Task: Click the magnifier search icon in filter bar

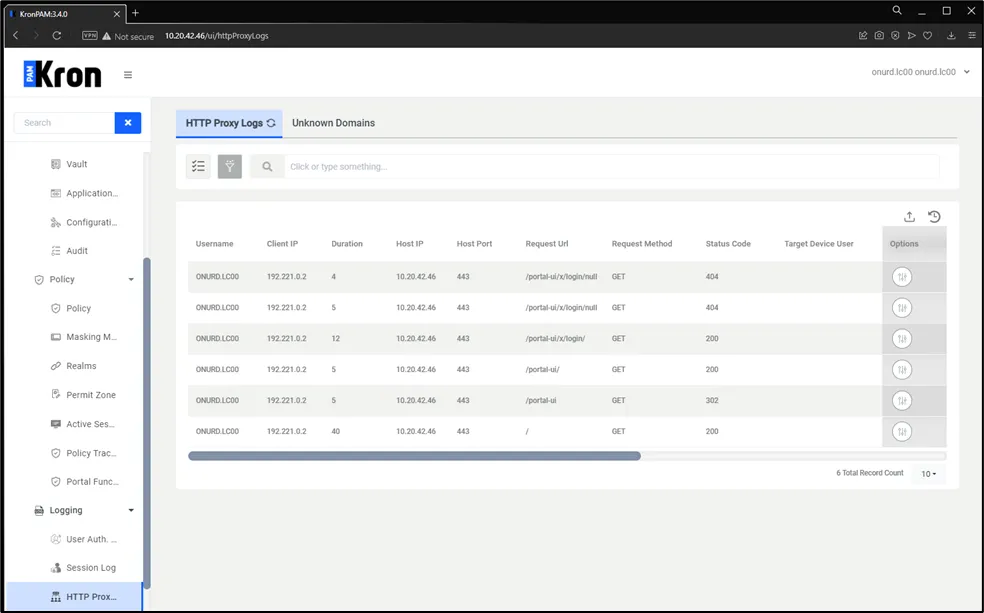Action: click(267, 166)
